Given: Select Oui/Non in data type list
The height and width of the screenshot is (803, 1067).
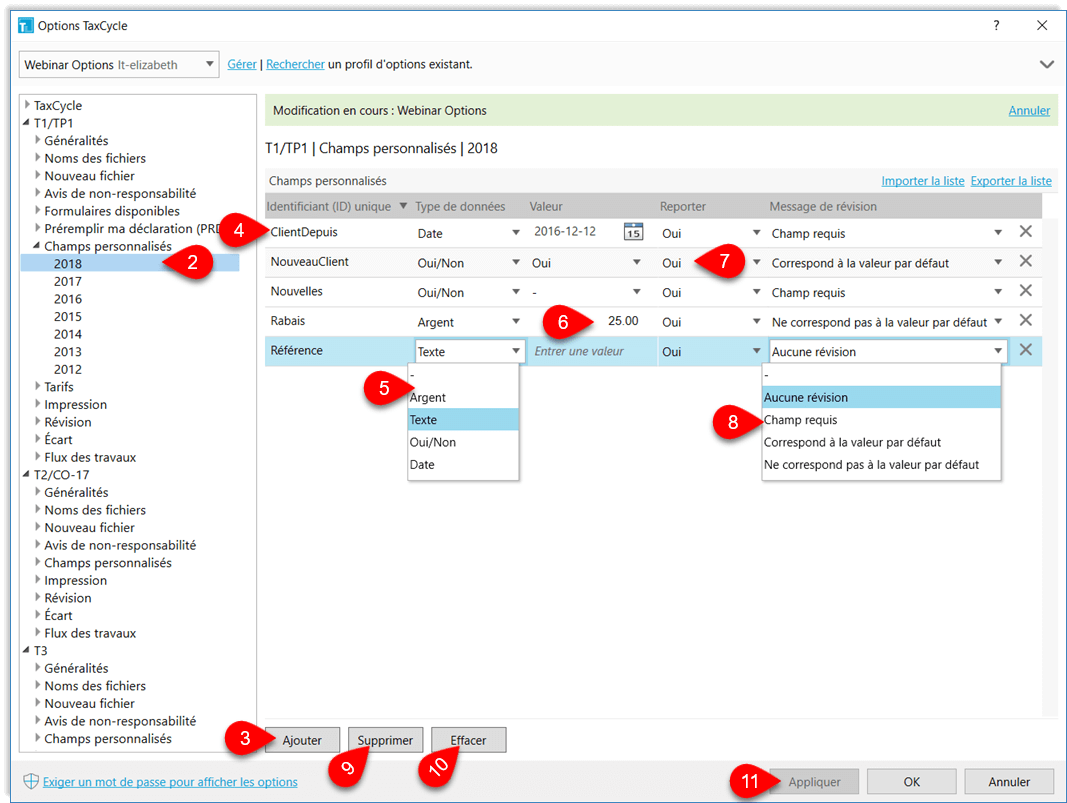Looking at the screenshot, I should [x=463, y=442].
